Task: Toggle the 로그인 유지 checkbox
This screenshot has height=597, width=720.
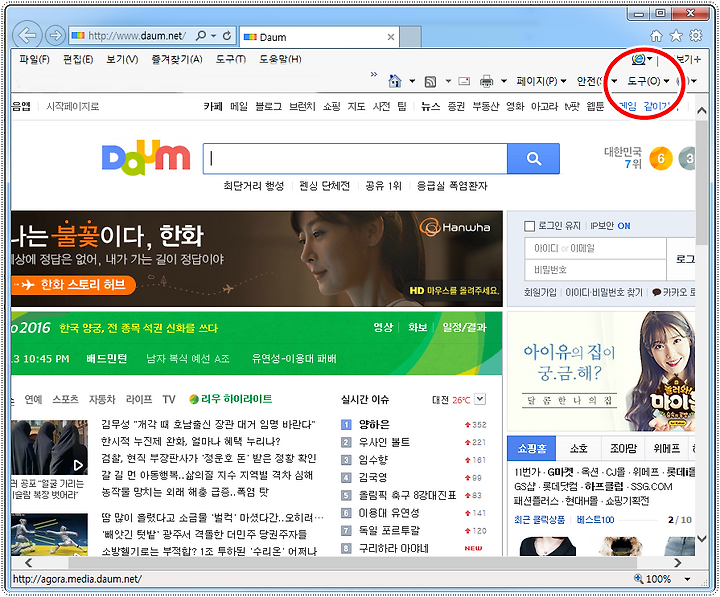Action: click(529, 226)
